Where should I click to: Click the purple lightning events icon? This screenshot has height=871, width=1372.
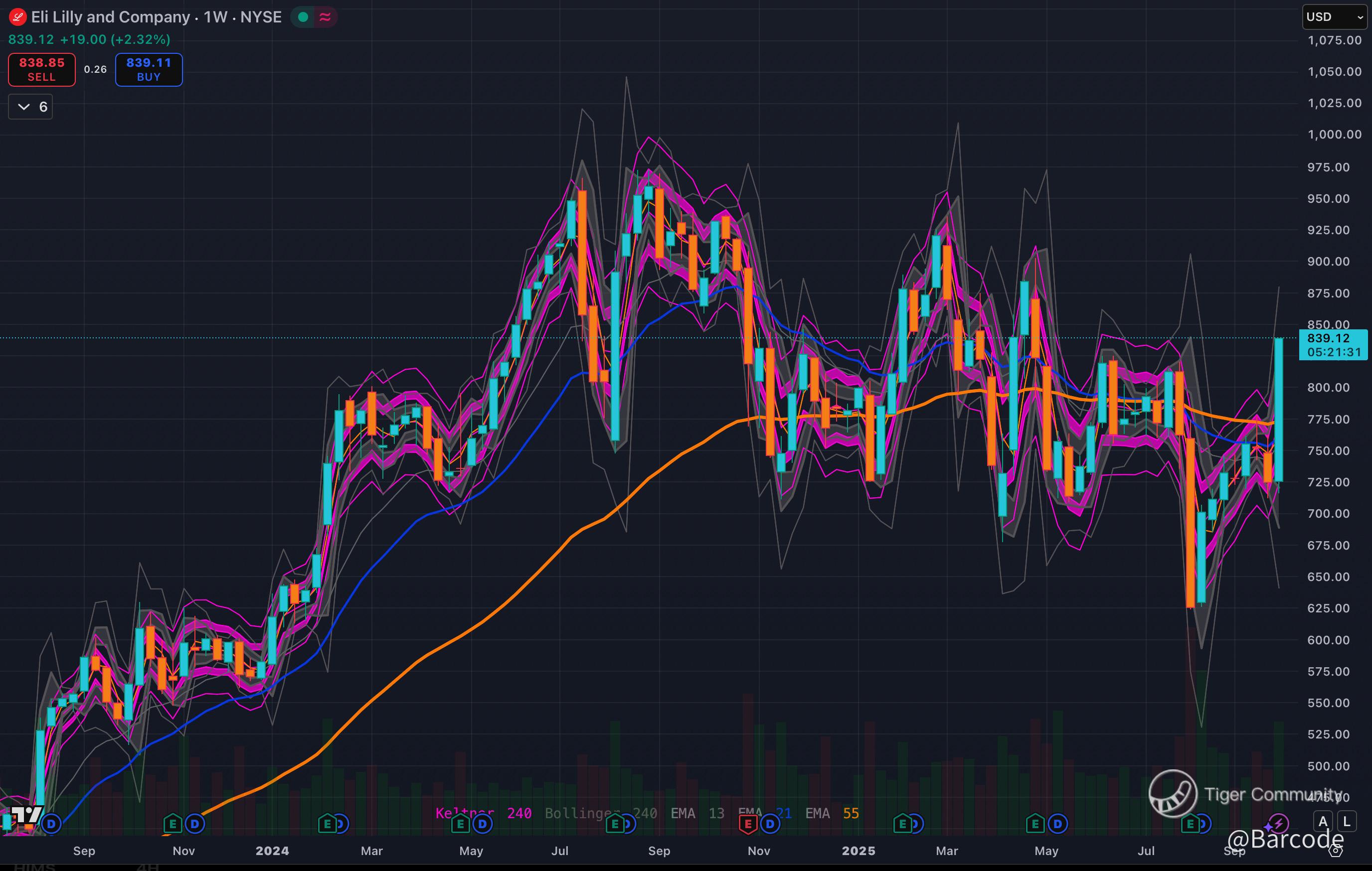point(1279,823)
